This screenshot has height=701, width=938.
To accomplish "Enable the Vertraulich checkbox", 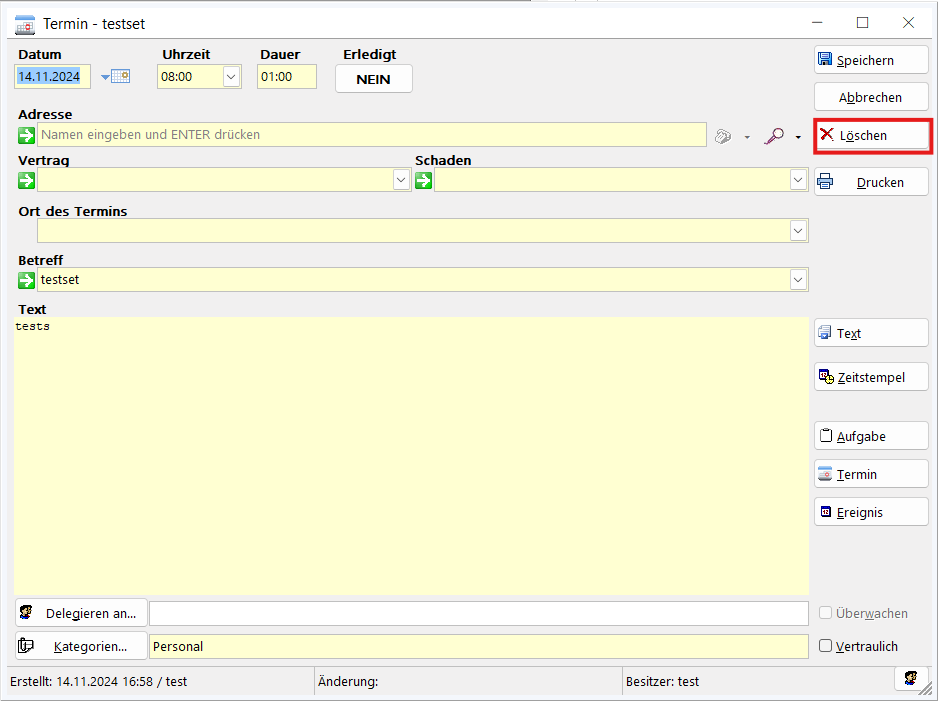I will click(x=826, y=646).
